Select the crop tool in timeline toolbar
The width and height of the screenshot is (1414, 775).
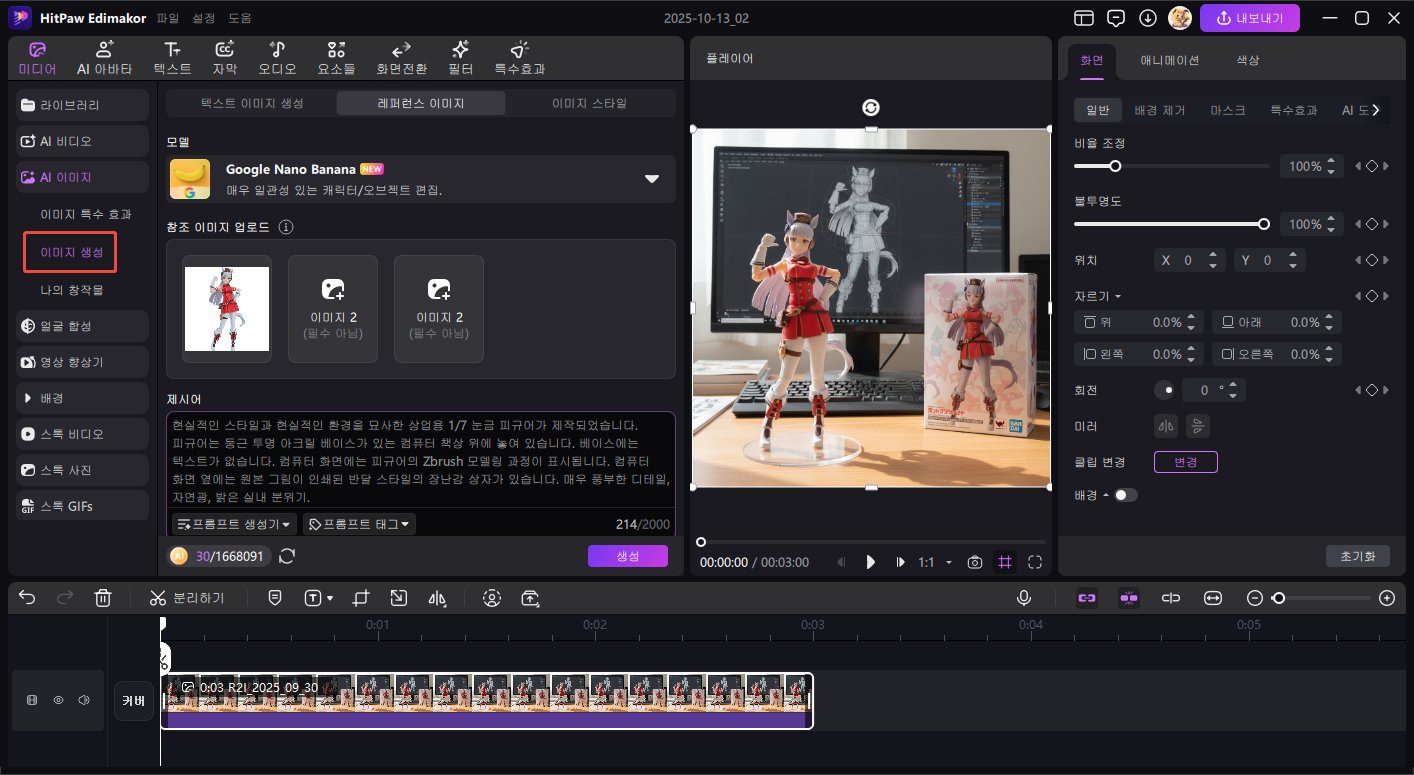pyautogui.click(x=361, y=598)
